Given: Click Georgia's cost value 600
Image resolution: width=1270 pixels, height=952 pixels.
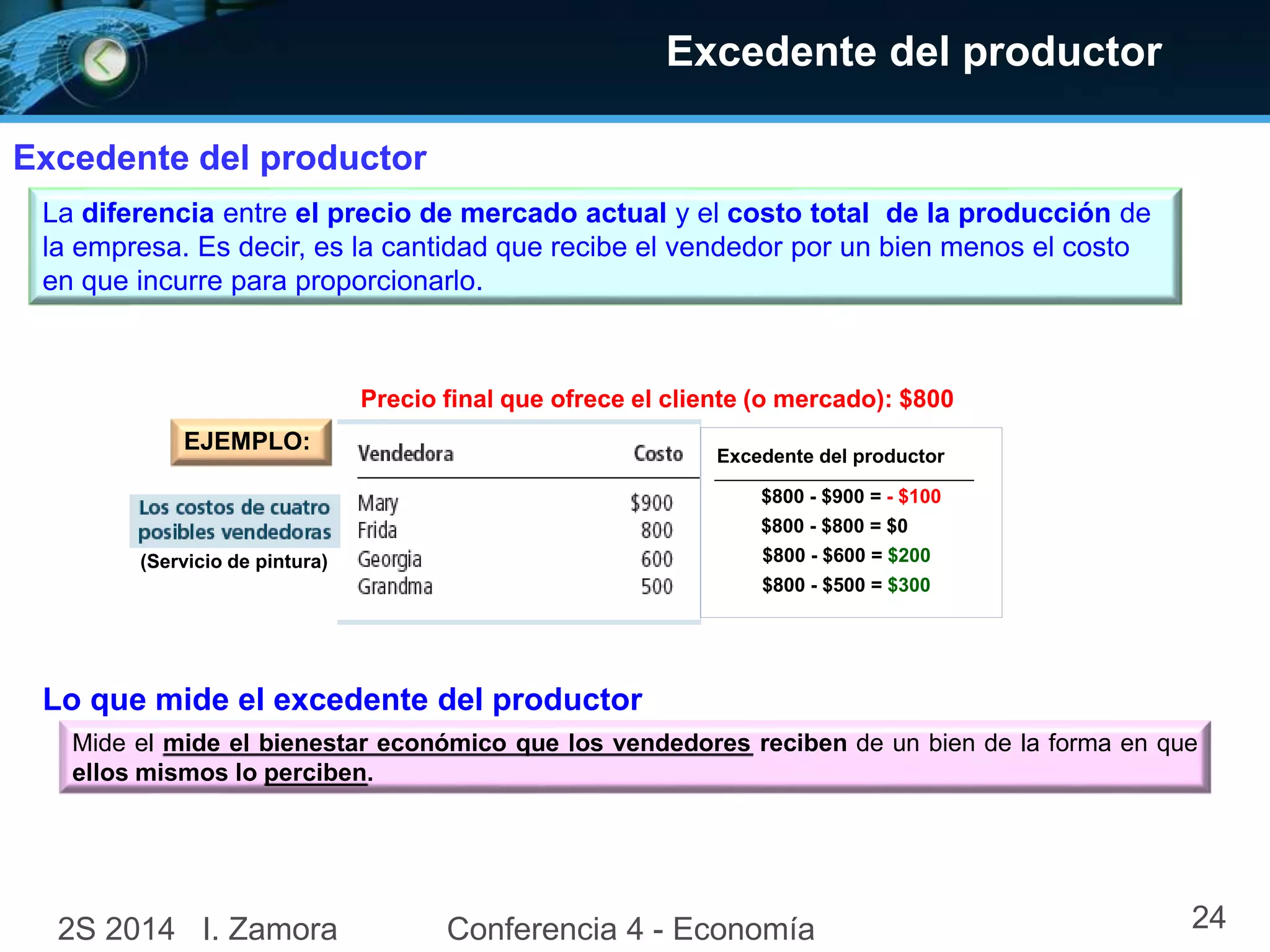Looking at the screenshot, I should click(x=657, y=559).
